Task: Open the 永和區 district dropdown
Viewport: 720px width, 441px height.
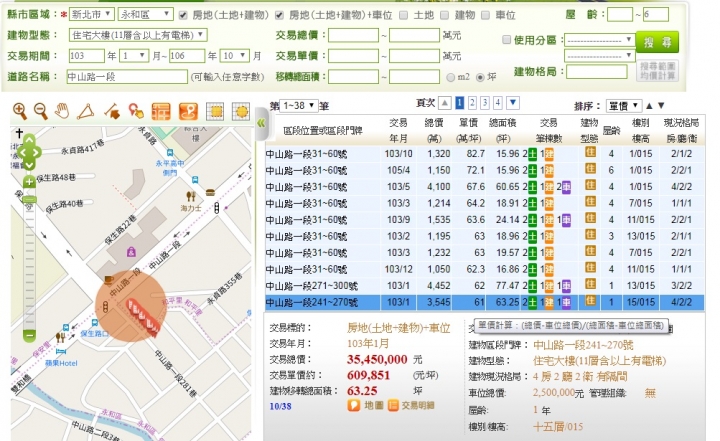Action: click(x=145, y=14)
